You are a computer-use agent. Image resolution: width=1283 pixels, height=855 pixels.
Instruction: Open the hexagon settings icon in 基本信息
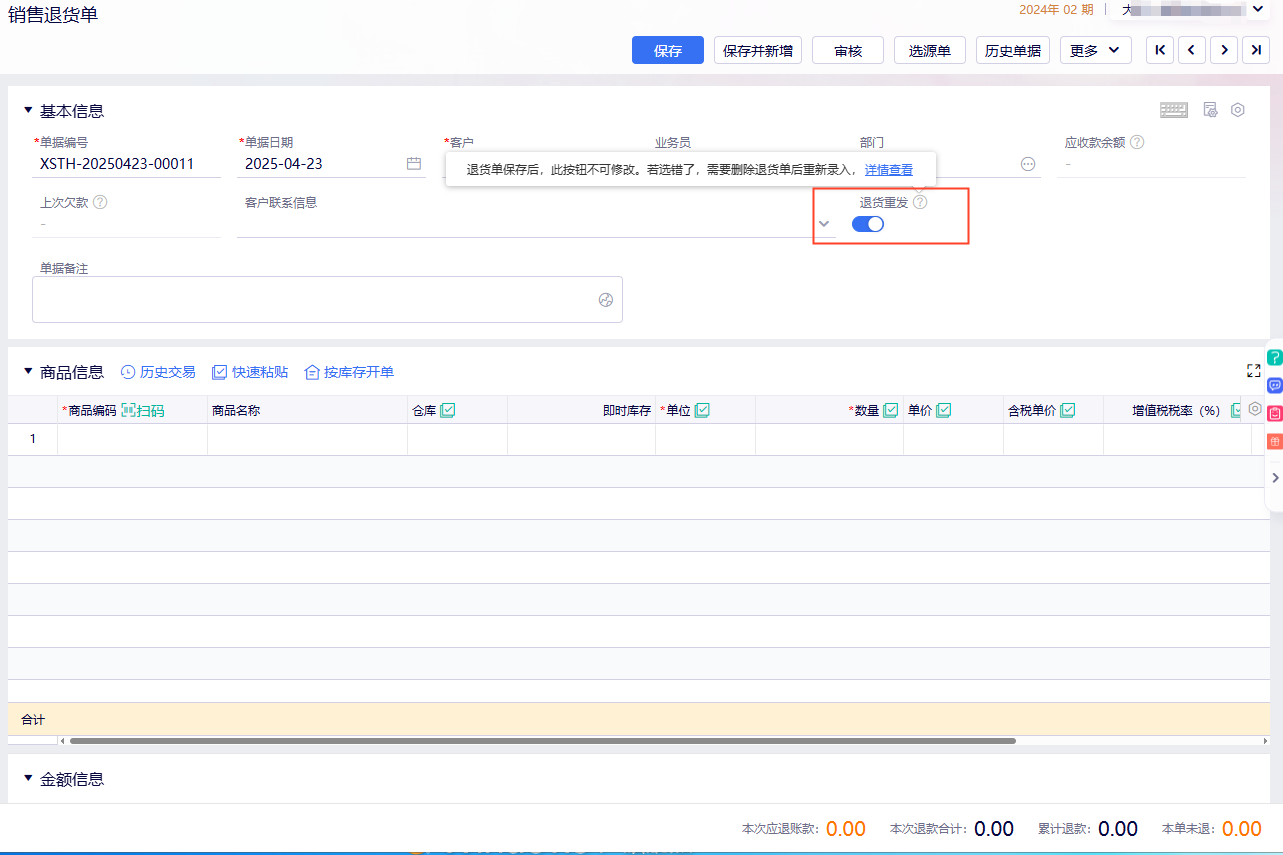pyautogui.click(x=1238, y=110)
